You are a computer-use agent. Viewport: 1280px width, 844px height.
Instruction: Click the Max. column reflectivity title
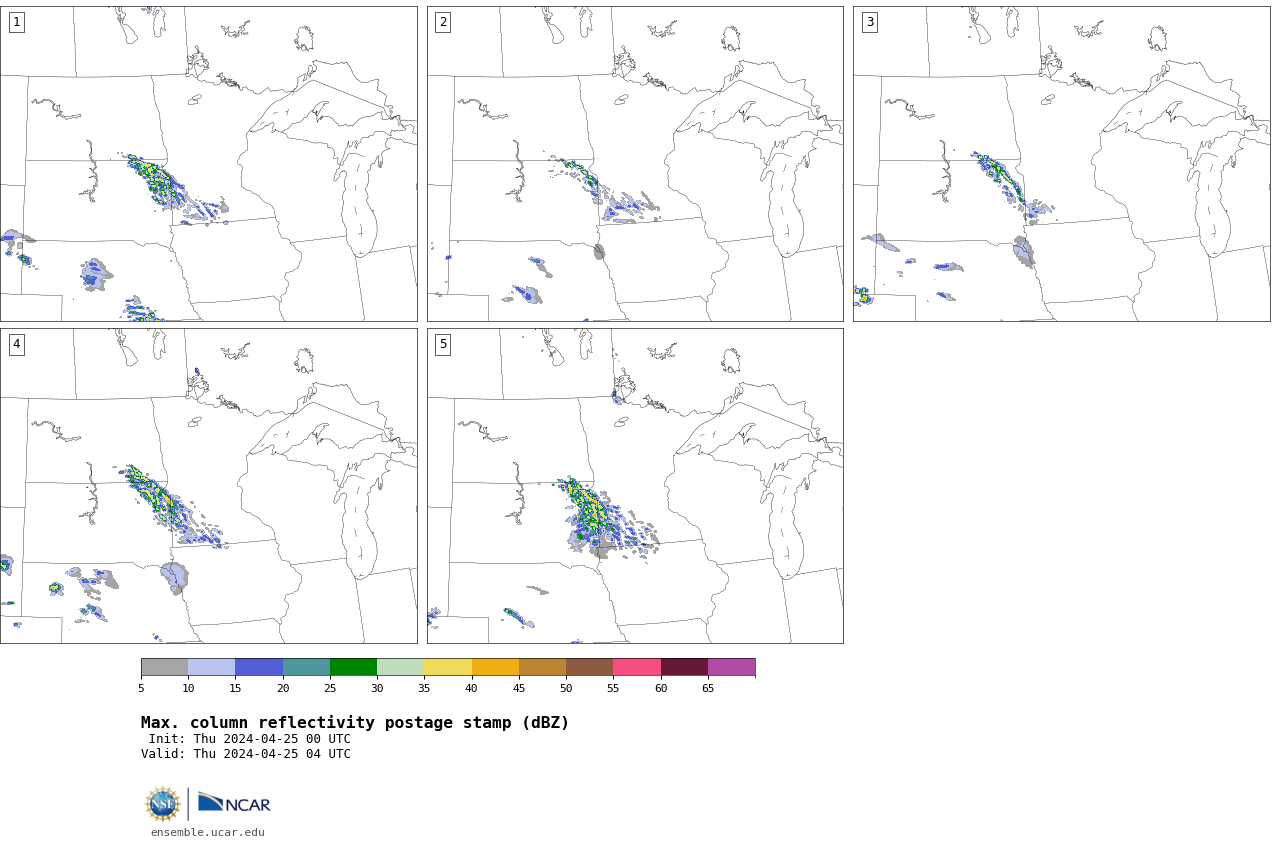coord(355,723)
